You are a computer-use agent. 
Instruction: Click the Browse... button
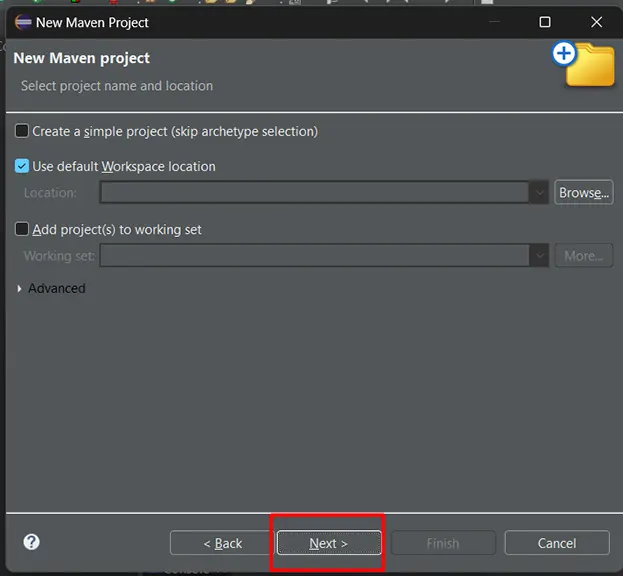pos(584,193)
